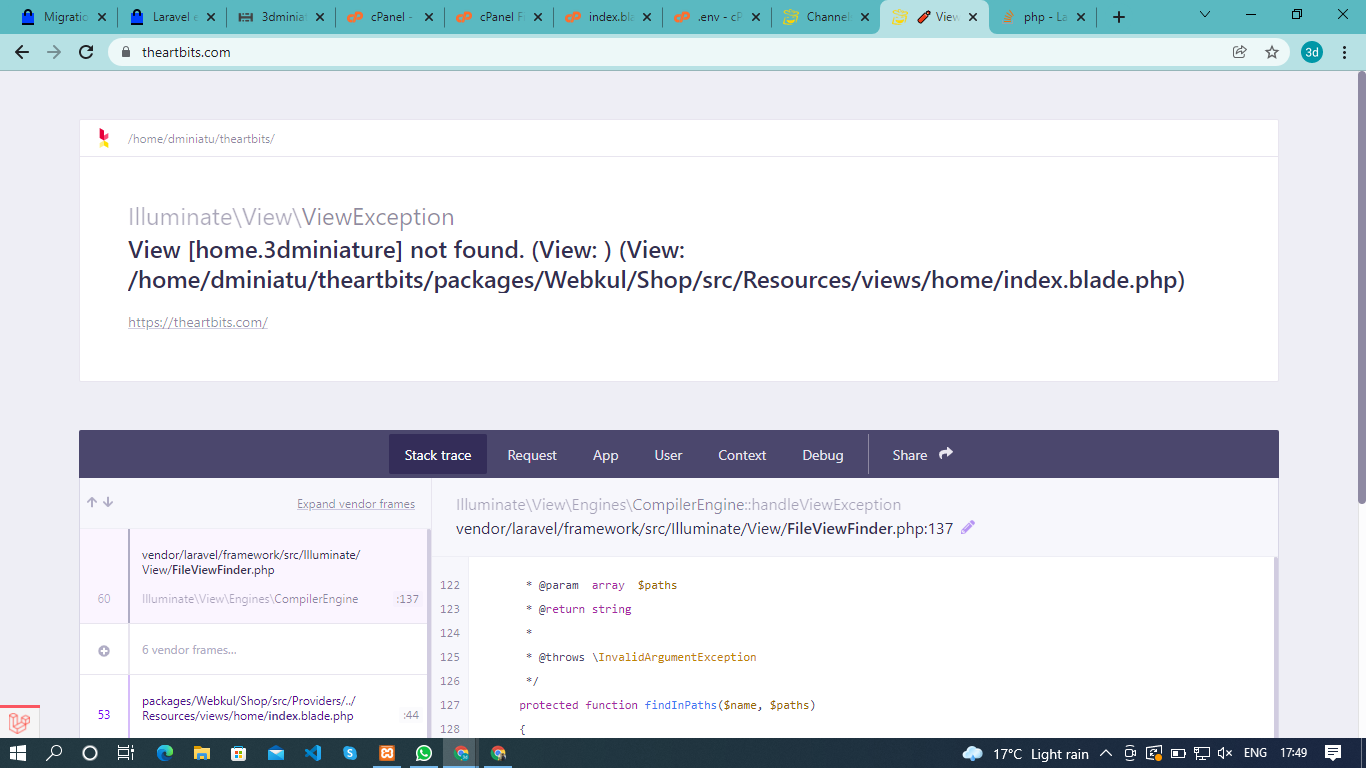Open Chrome three-dot menu
The width and height of the screenshot is (1366, 768).
1345,52
